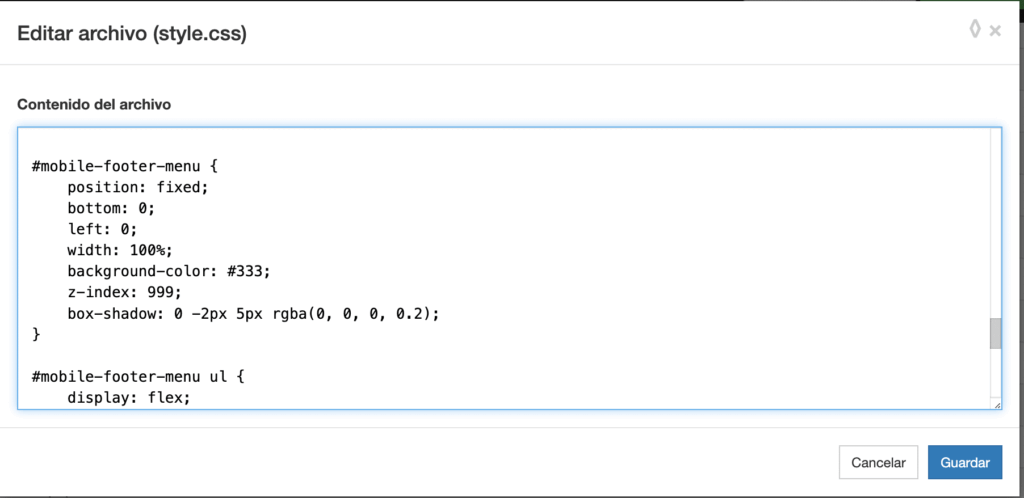Screen dimensions: 1024x498
Task: Click the closing brace after box-shadow
Action: tap(36, 334)
